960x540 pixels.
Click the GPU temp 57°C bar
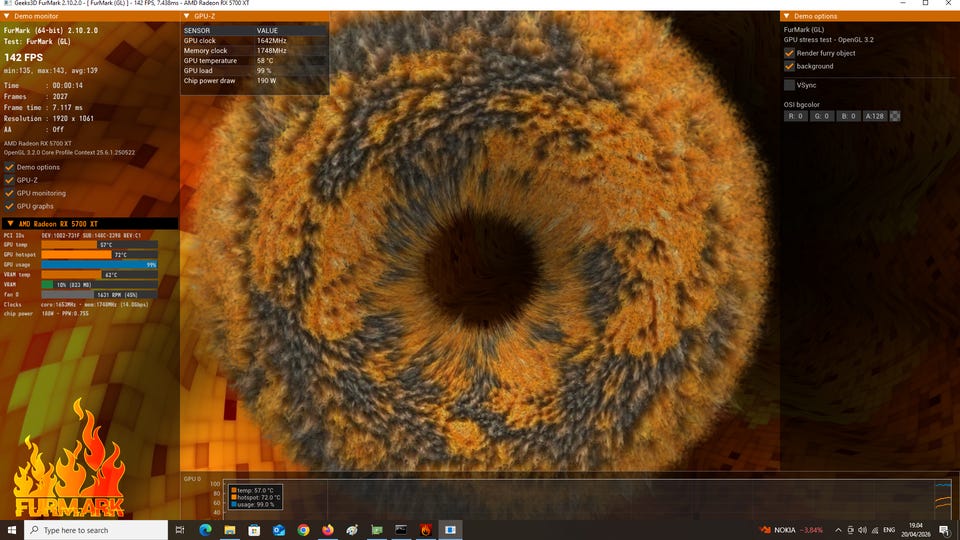pyautogui.click(x=99, y=244)
